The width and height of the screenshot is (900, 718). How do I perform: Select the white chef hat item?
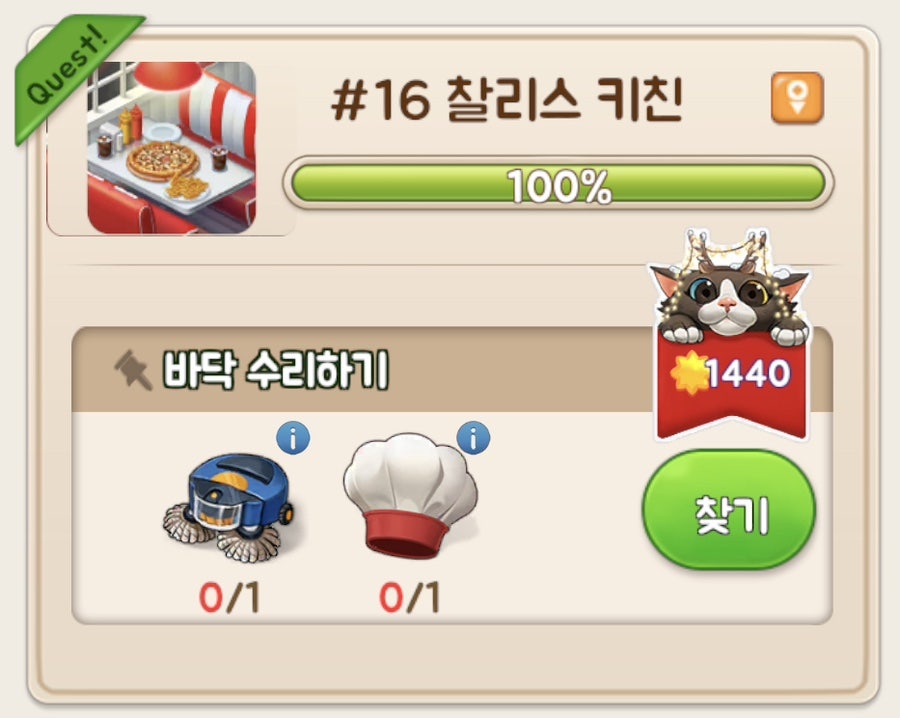410,496
